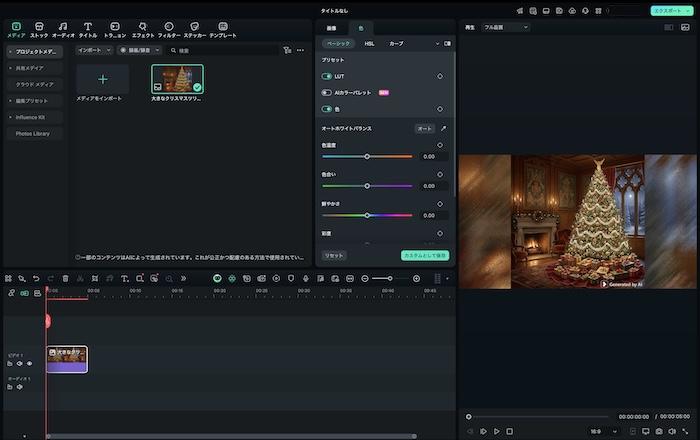Click the trash delete icon in timeline toolbar
700x440 pixels.
pos(66,278)
